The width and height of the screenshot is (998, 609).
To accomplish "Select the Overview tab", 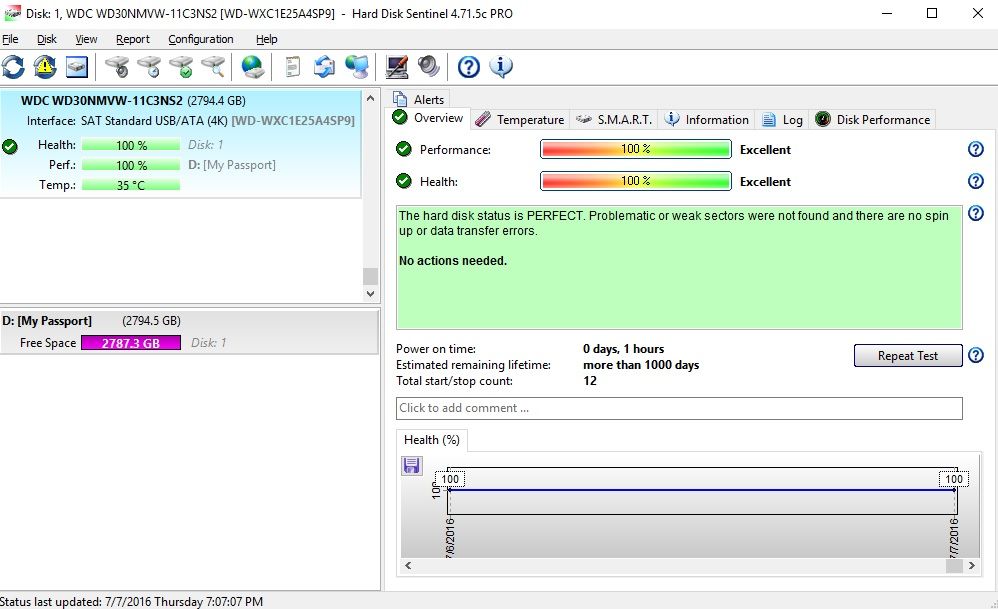I will click(428, 118).
